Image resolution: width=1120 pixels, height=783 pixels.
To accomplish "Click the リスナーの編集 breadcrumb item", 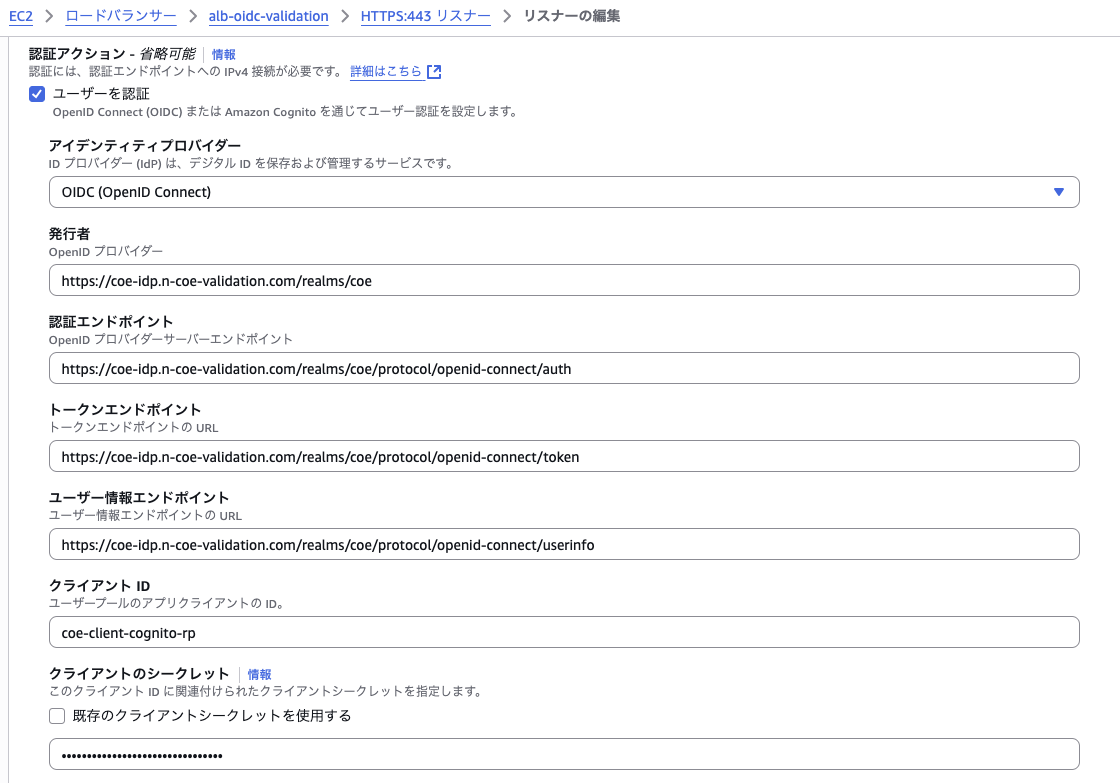I will pyautogui.click(x=572, y=16).
